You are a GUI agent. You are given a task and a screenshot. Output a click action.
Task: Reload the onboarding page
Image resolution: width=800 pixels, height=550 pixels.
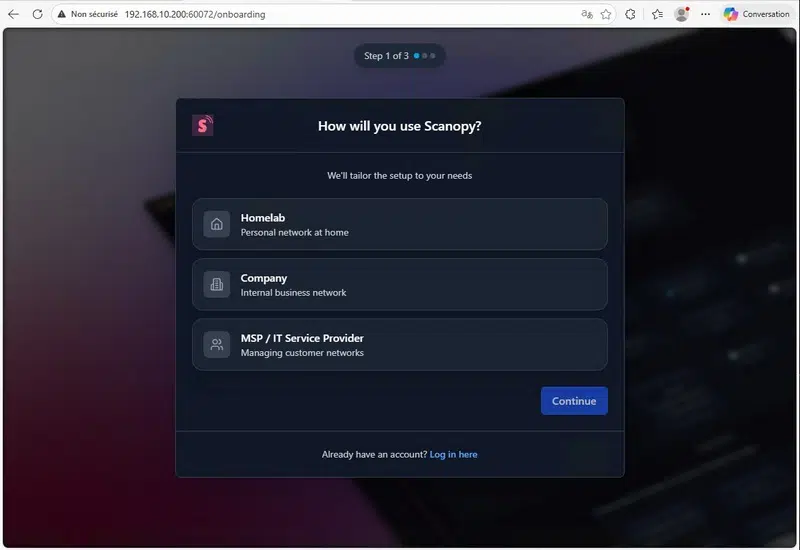37,14
